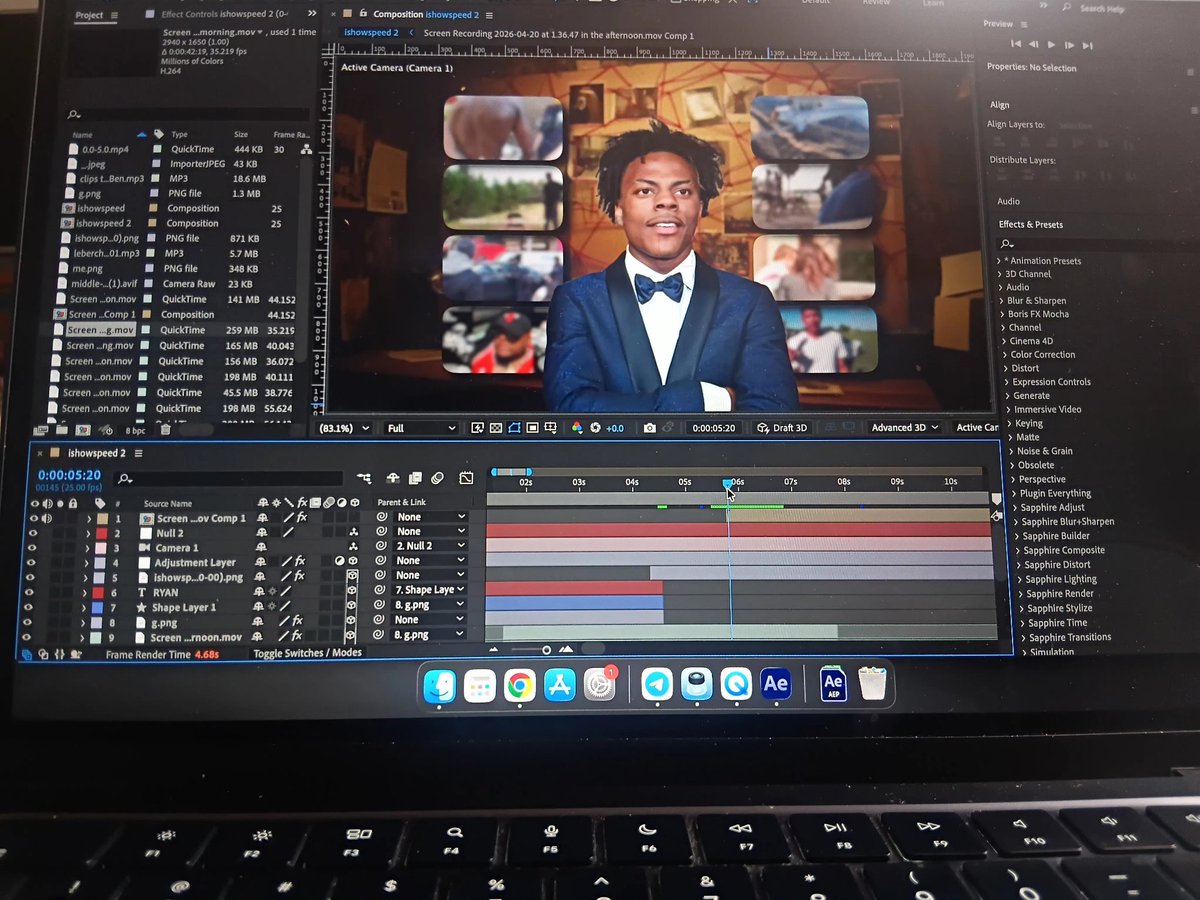Screen dimensions: 1200x900
Task: Click pickwhip icon for RYAN layer
Action: (381, 591)
